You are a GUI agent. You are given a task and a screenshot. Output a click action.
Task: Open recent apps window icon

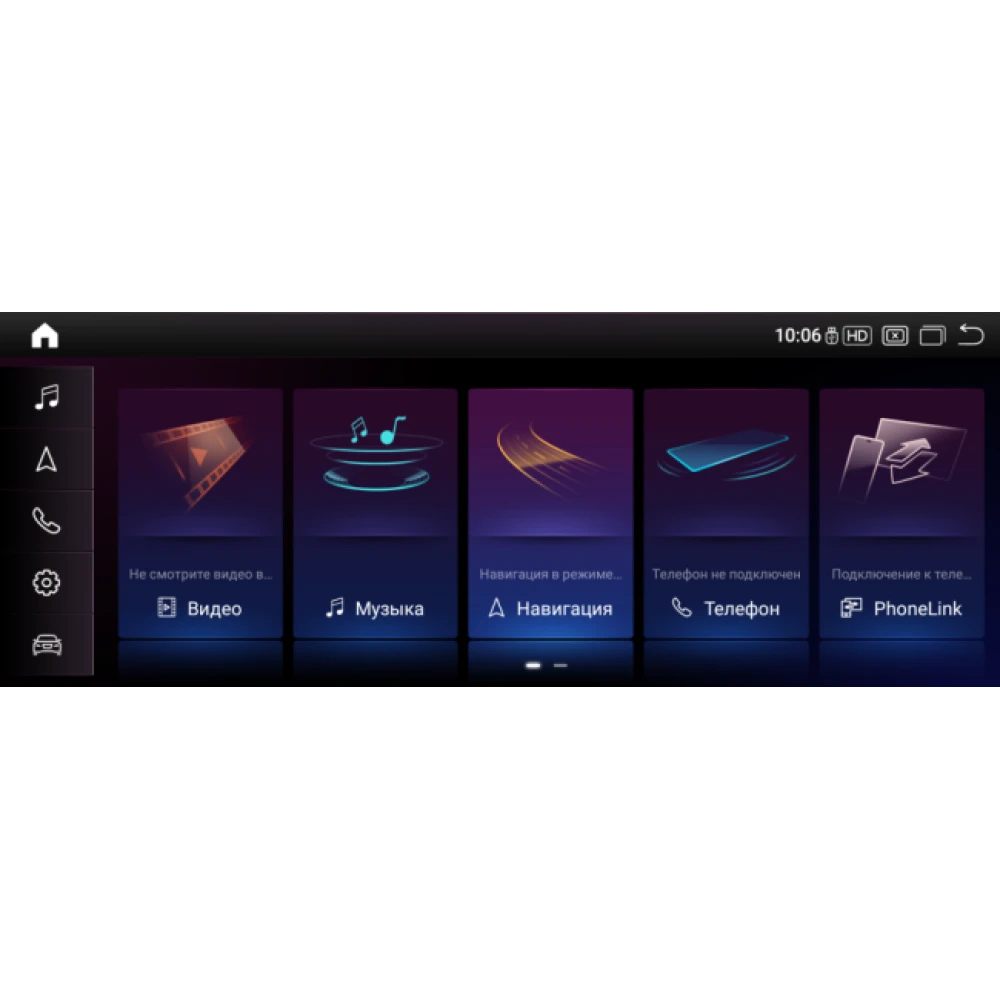[932, 335]
